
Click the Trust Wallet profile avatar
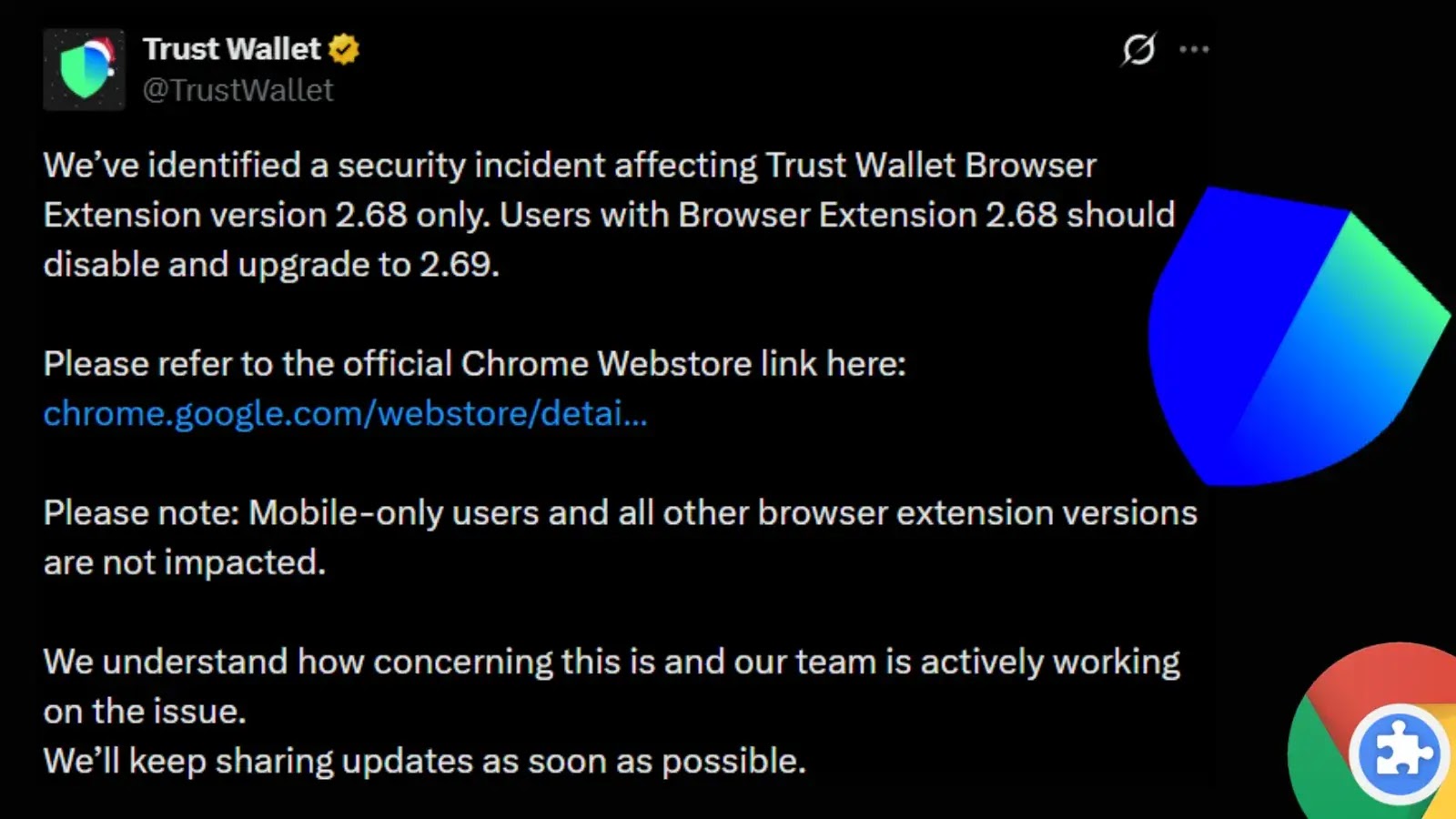(x=85, y=70)
